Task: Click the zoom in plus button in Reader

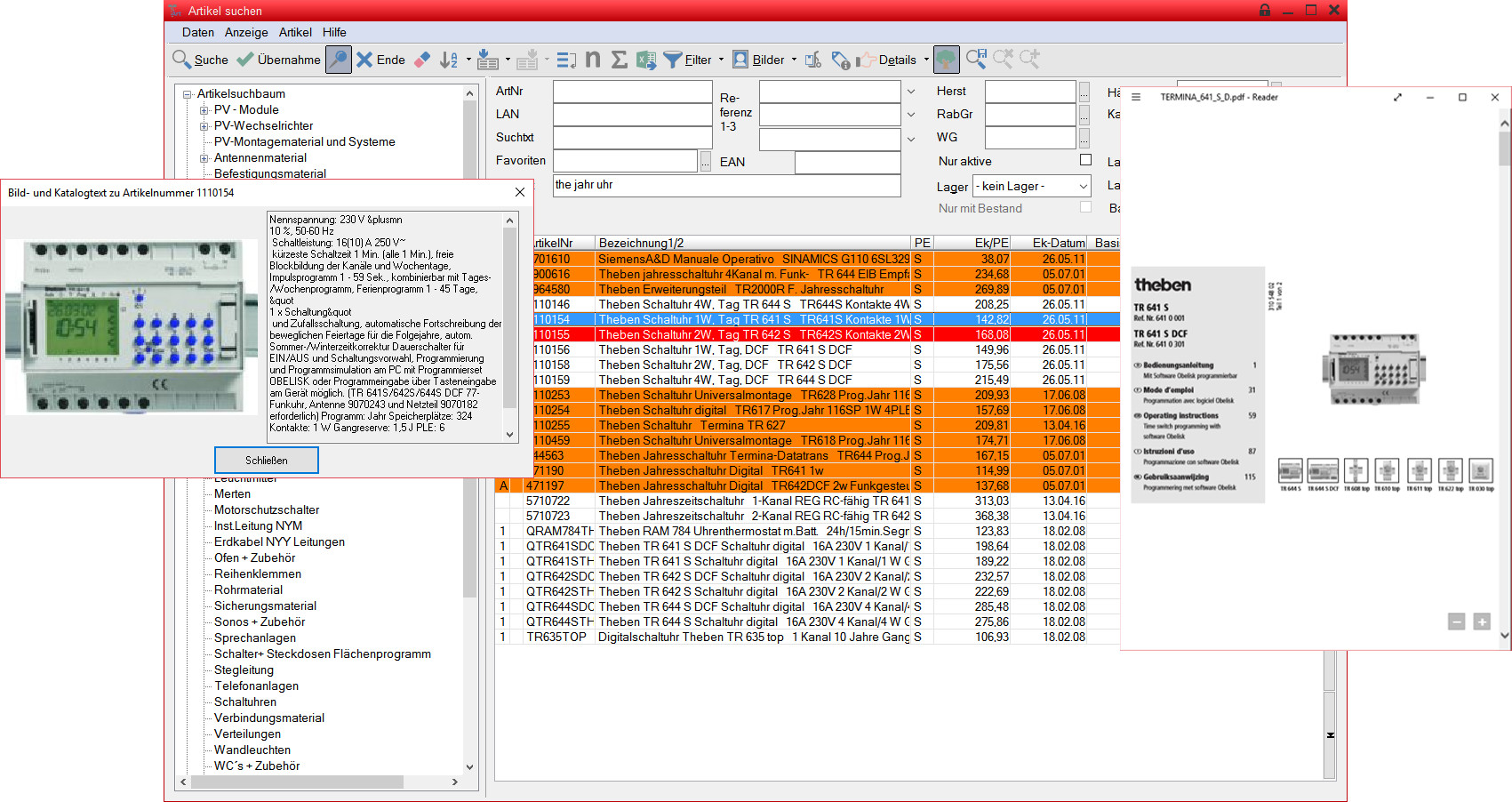Action: pos(1482,622)
